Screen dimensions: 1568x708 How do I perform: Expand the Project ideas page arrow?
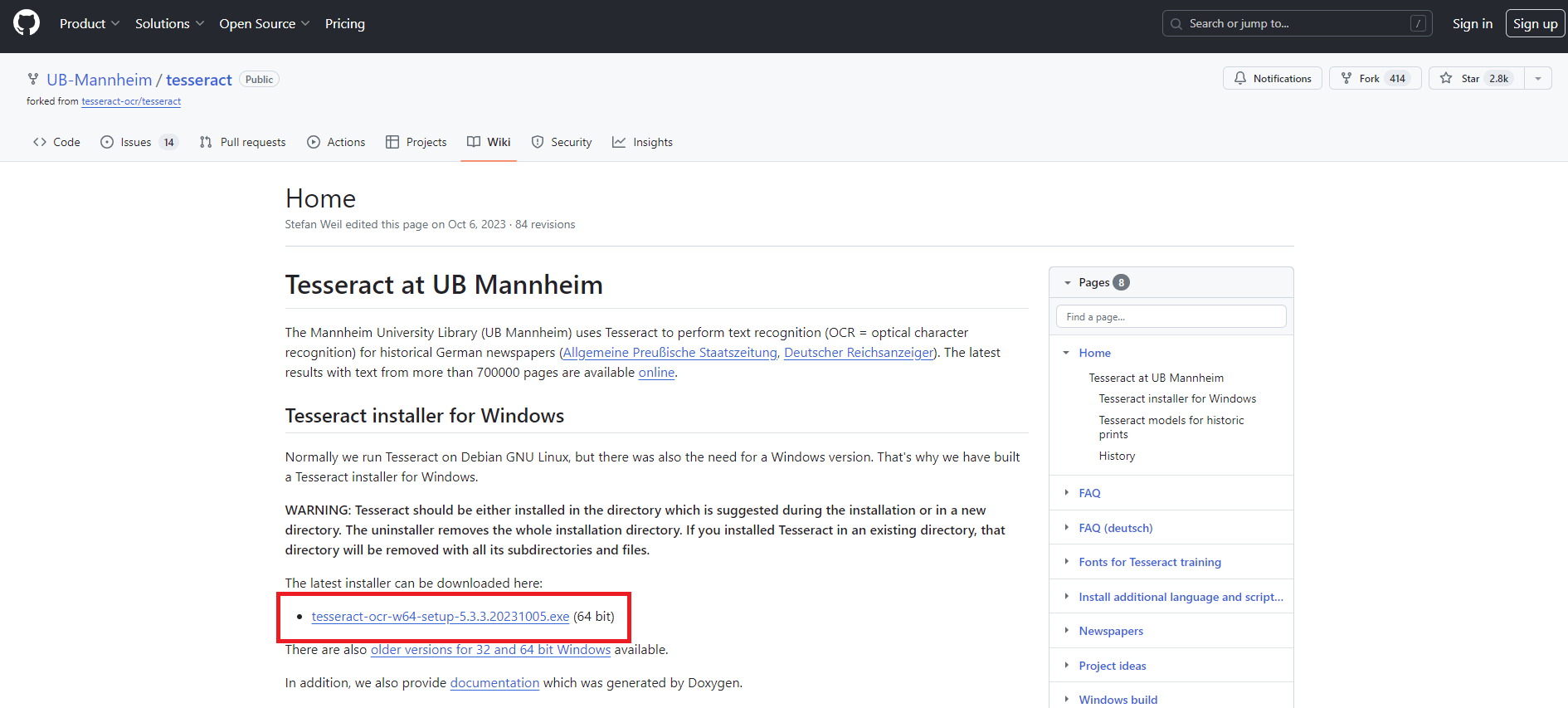1066,665
